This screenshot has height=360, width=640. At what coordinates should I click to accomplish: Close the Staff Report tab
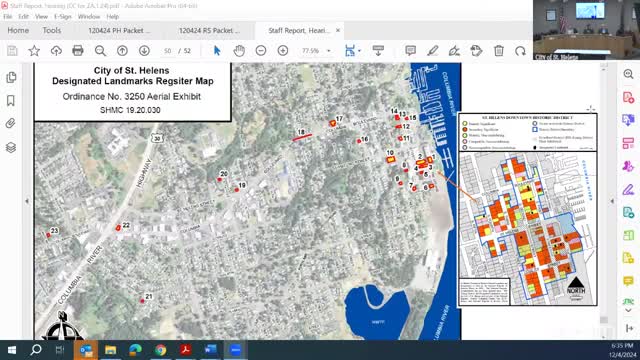click(338, 30)
